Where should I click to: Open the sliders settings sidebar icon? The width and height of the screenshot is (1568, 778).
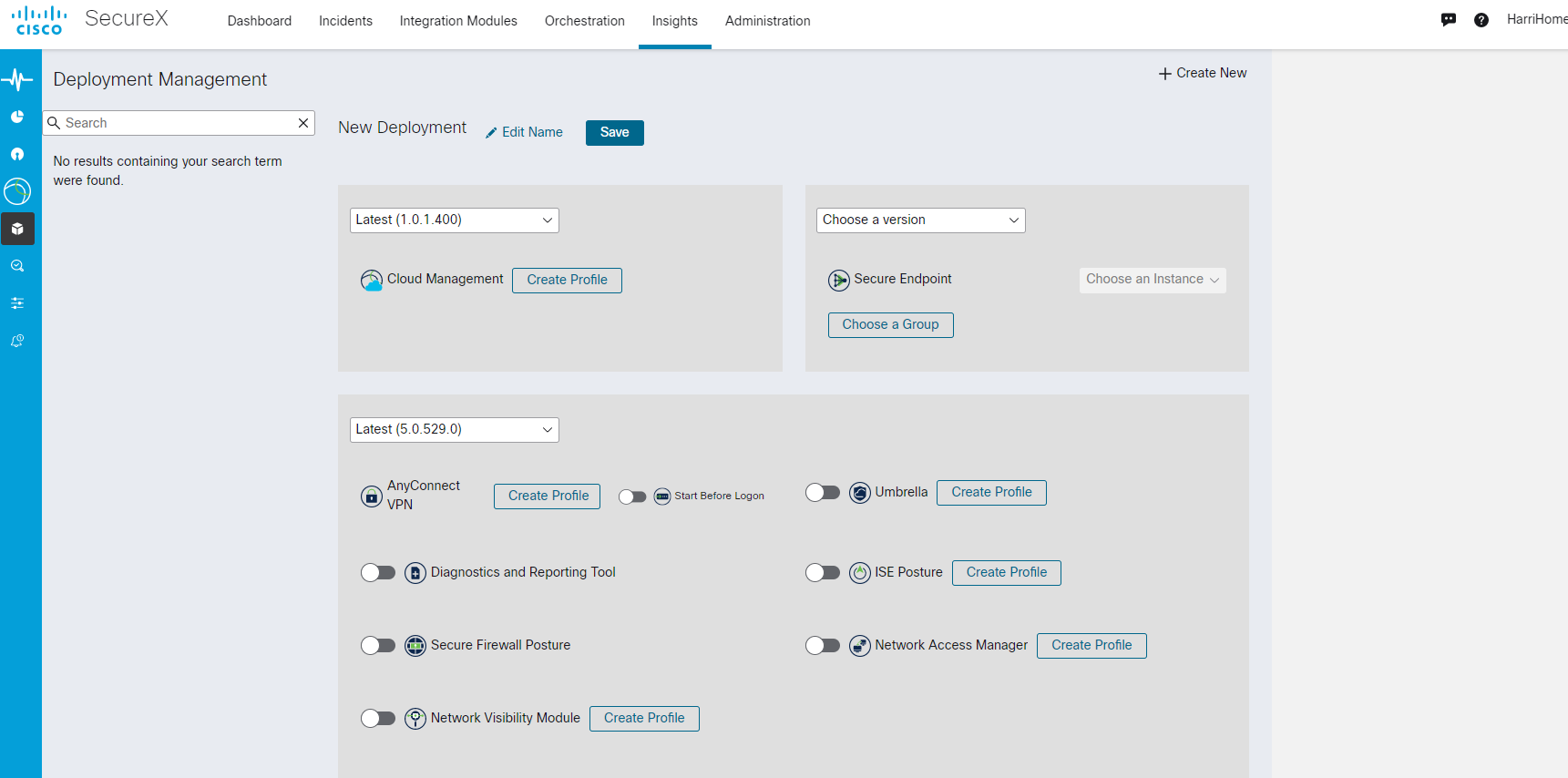tap(17, 303)
